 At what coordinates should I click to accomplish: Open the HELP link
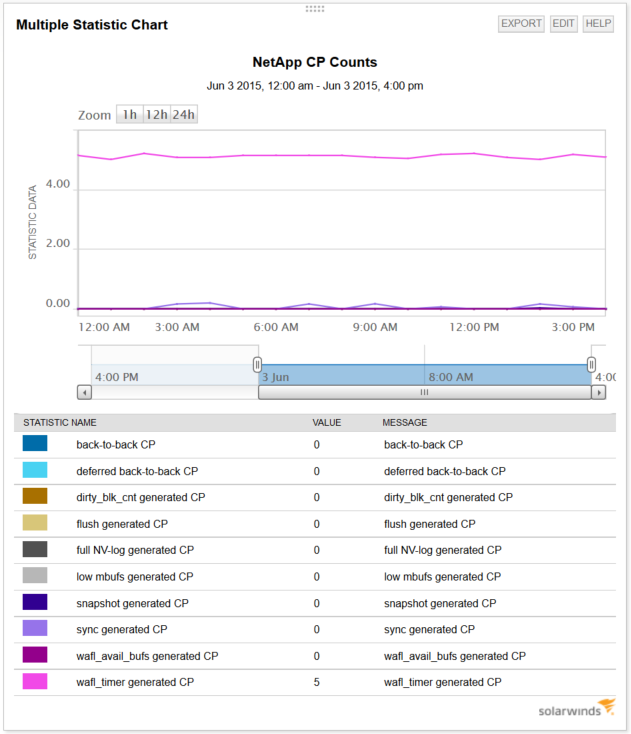(x=598, y=23)
